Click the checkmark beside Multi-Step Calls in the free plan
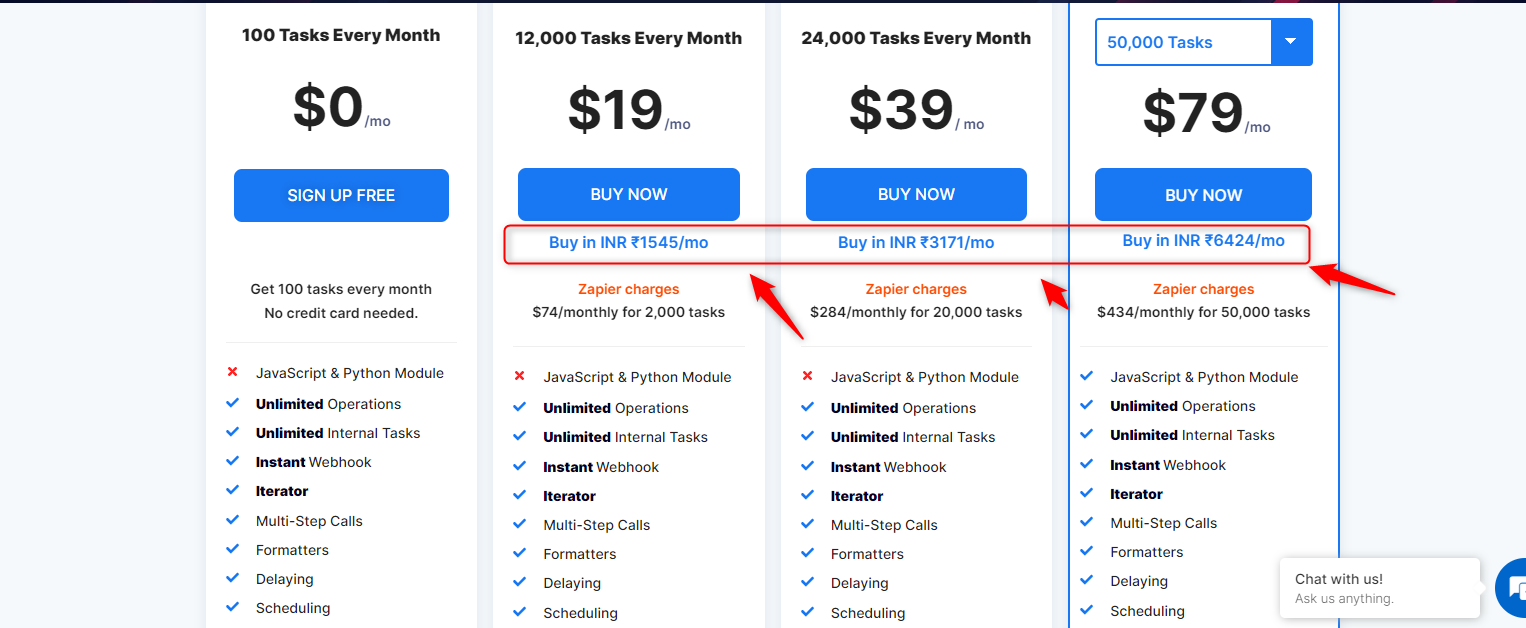1526x628 pixels. point(233,520)
